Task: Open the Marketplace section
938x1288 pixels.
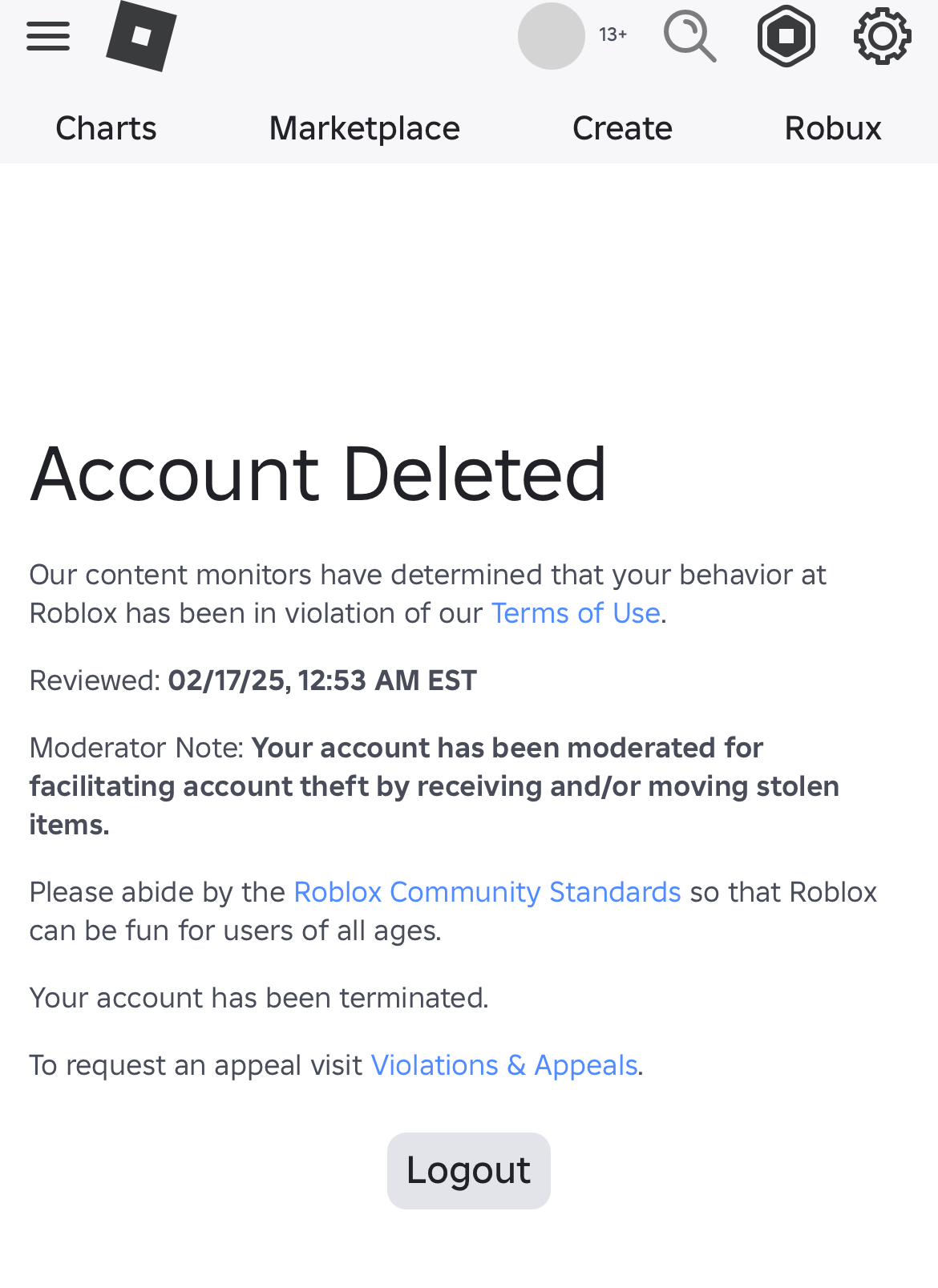Action: [x=364, y=127]
